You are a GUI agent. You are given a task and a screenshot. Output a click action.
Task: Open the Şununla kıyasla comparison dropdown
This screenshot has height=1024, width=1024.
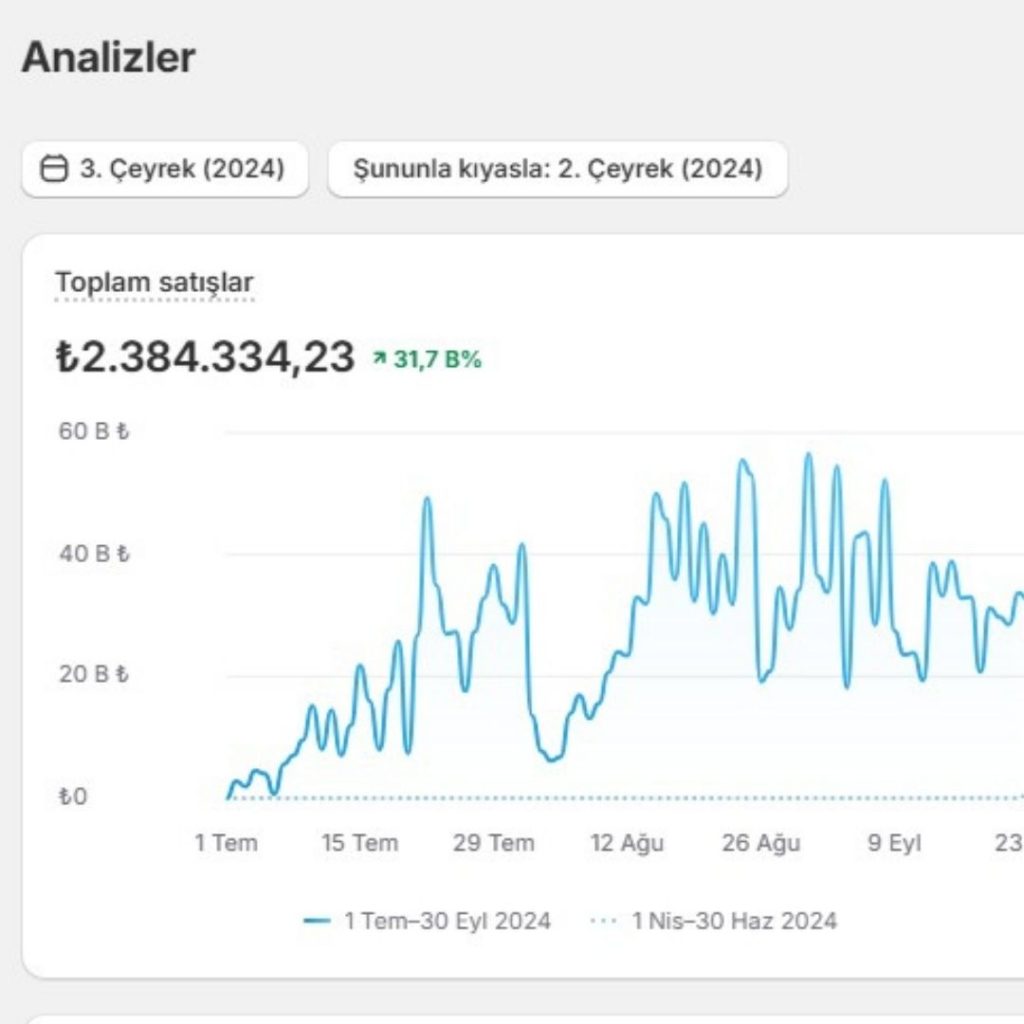(557, 169)
